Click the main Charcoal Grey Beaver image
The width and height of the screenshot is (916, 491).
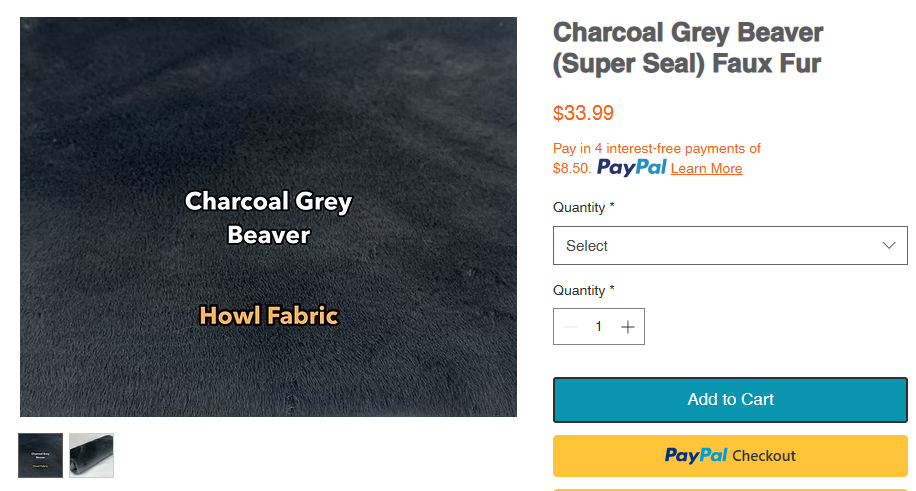[268, 120]
